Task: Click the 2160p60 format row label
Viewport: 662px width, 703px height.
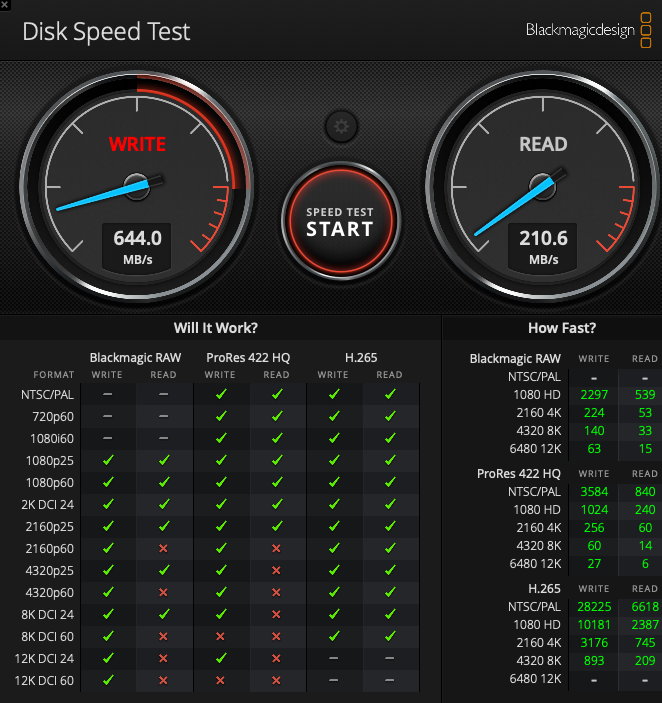Action: point(50,548)
